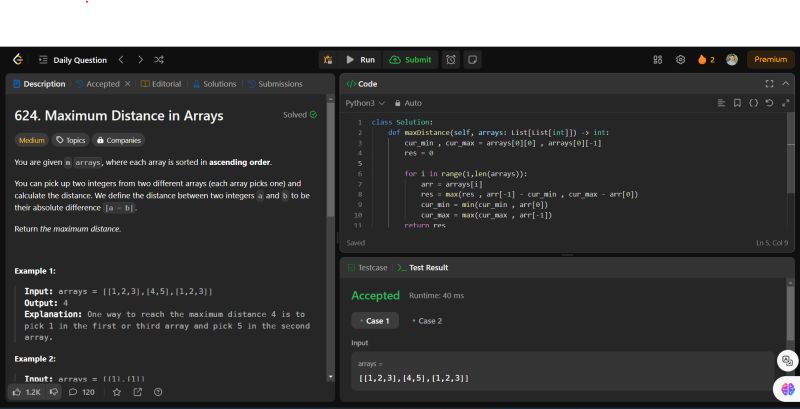Switch to the Description tab
Viewport: 800px width, 409px height.
point(39,84)
